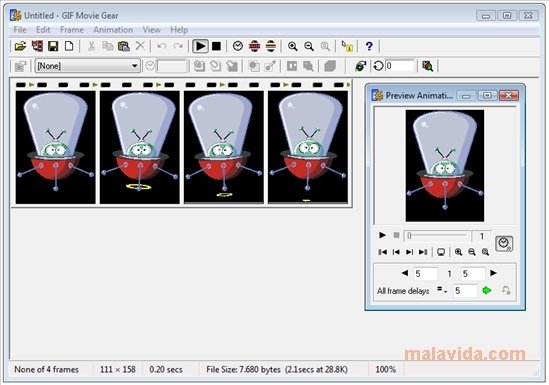Jump to last frame in Preview window

pos(423,252)
